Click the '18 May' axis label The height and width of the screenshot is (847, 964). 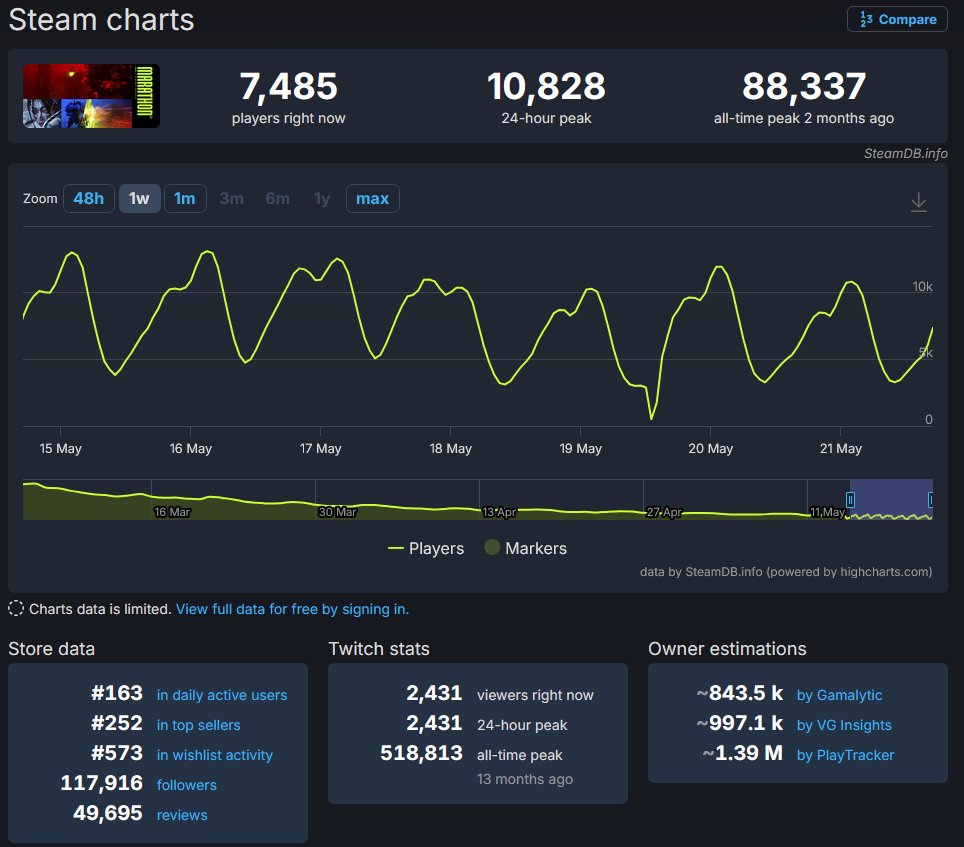tap(451, 449)
